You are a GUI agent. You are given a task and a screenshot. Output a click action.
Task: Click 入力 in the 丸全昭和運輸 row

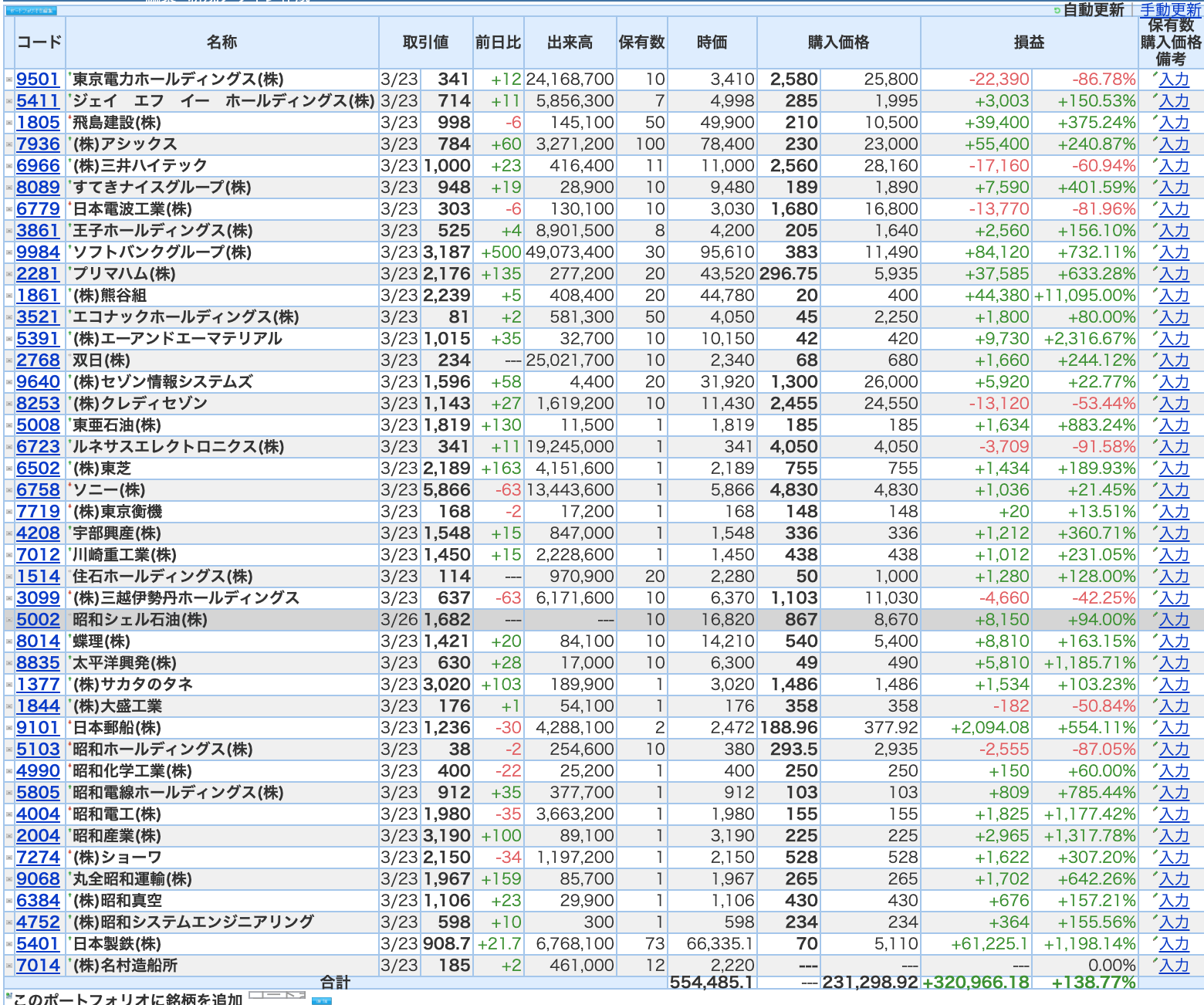pyautogui.click(x=1174, y=879)
